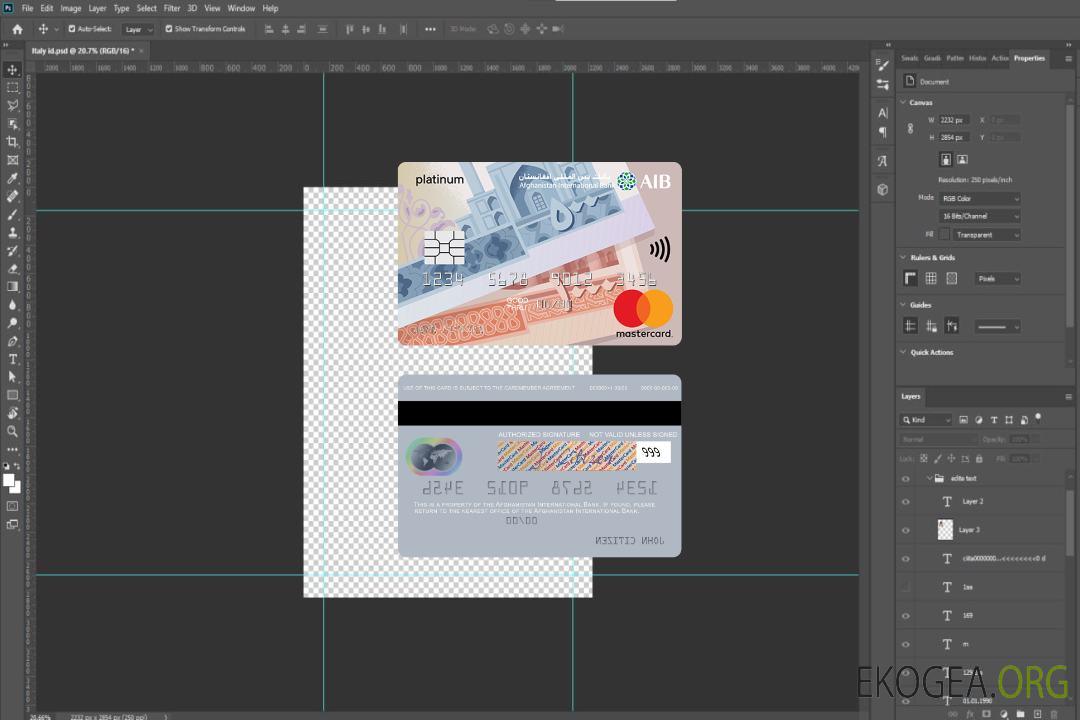Select the Horizontal Type tool

12,359
